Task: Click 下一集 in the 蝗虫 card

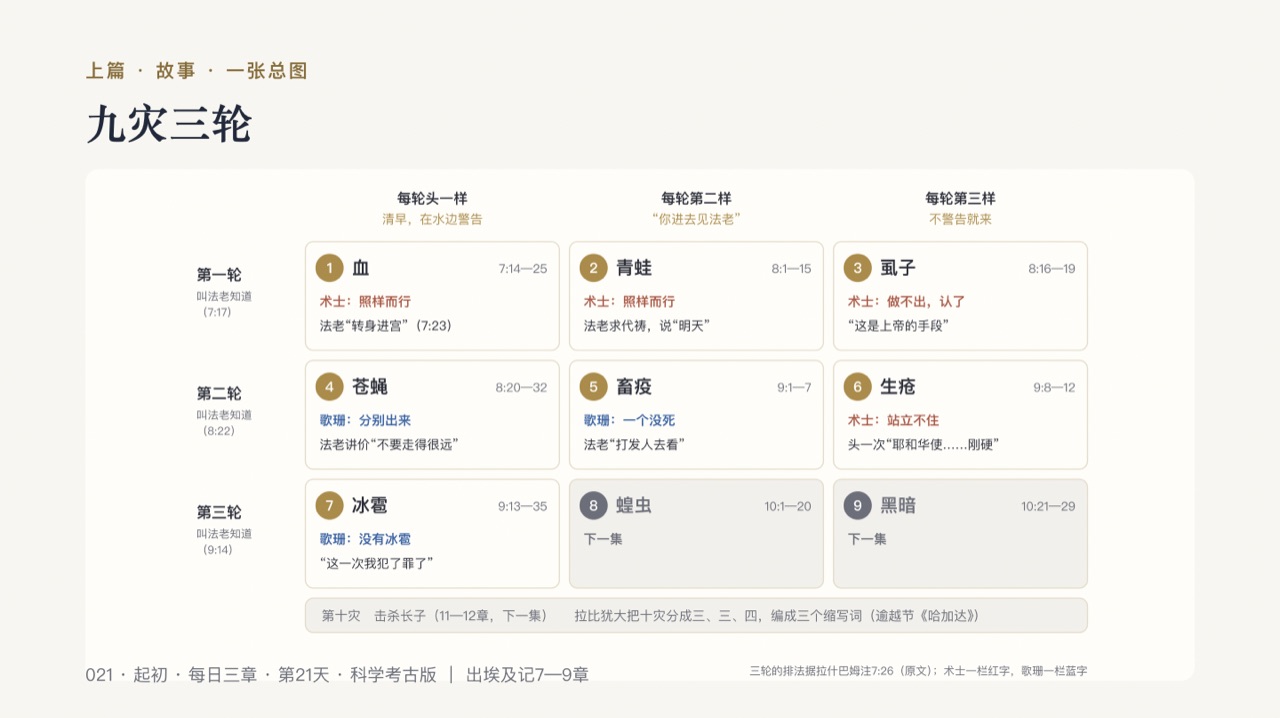Action: click(603, 539)
